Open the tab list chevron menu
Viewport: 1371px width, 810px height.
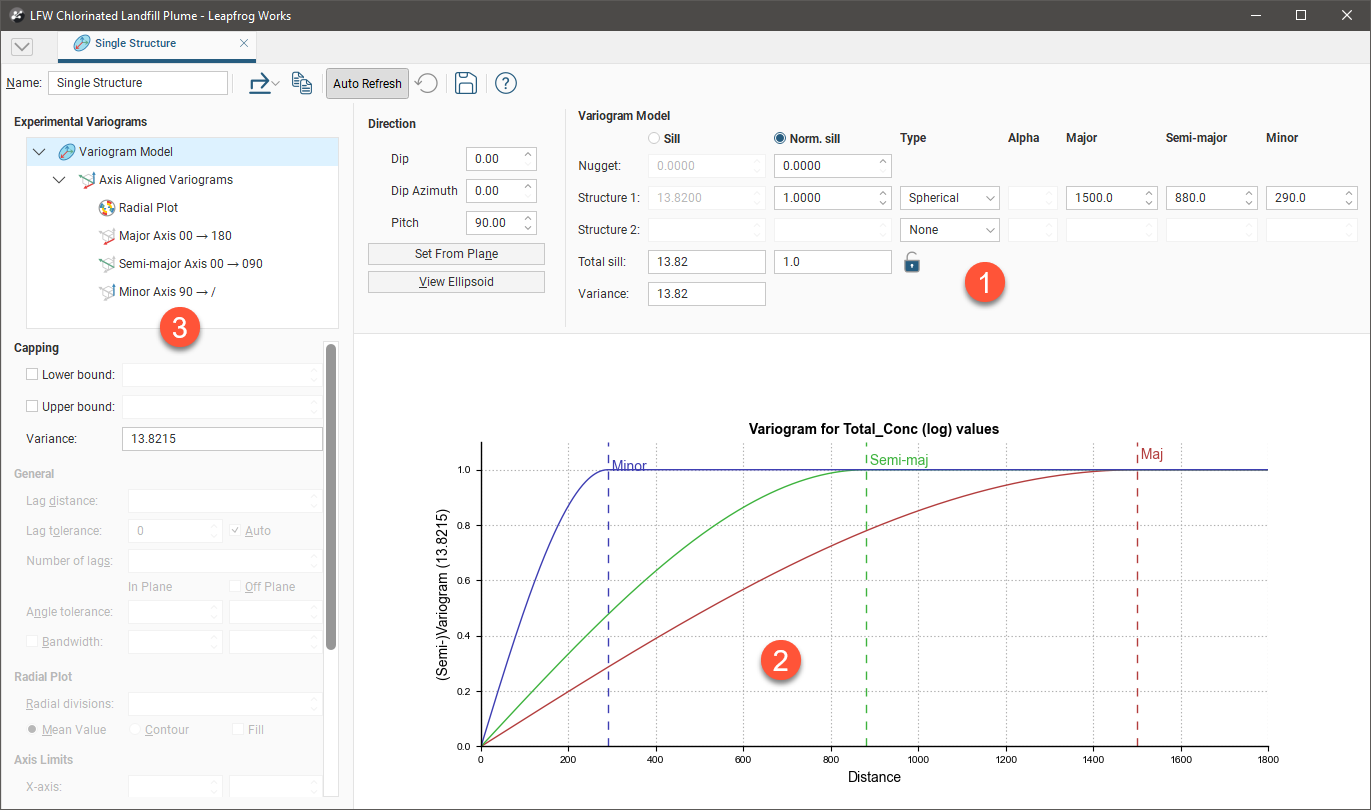pyautogui.click(x=22, y=47)
